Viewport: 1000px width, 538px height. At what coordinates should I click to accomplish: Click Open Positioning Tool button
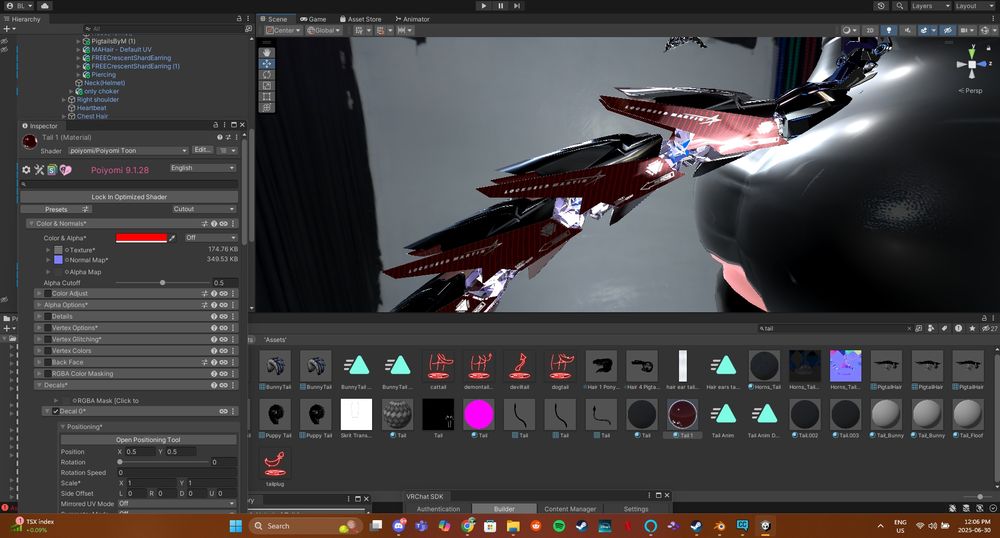(x=148, y=440)
